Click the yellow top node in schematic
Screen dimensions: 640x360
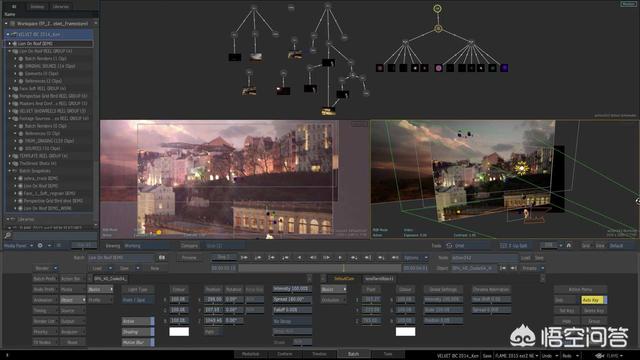click(437, 8)
